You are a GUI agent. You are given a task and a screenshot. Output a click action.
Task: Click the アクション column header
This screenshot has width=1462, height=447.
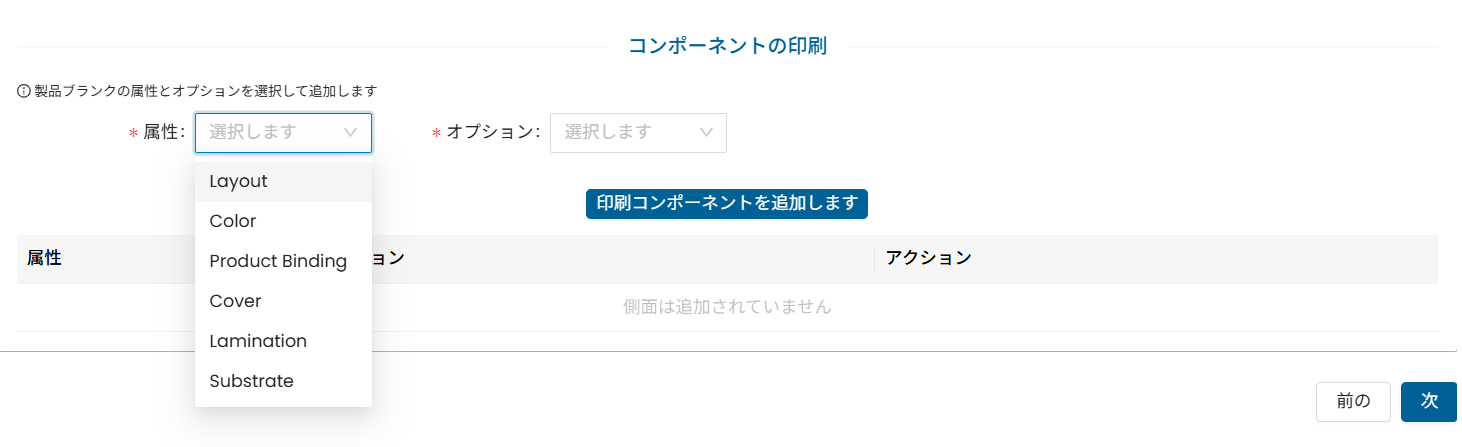(929, 259)
